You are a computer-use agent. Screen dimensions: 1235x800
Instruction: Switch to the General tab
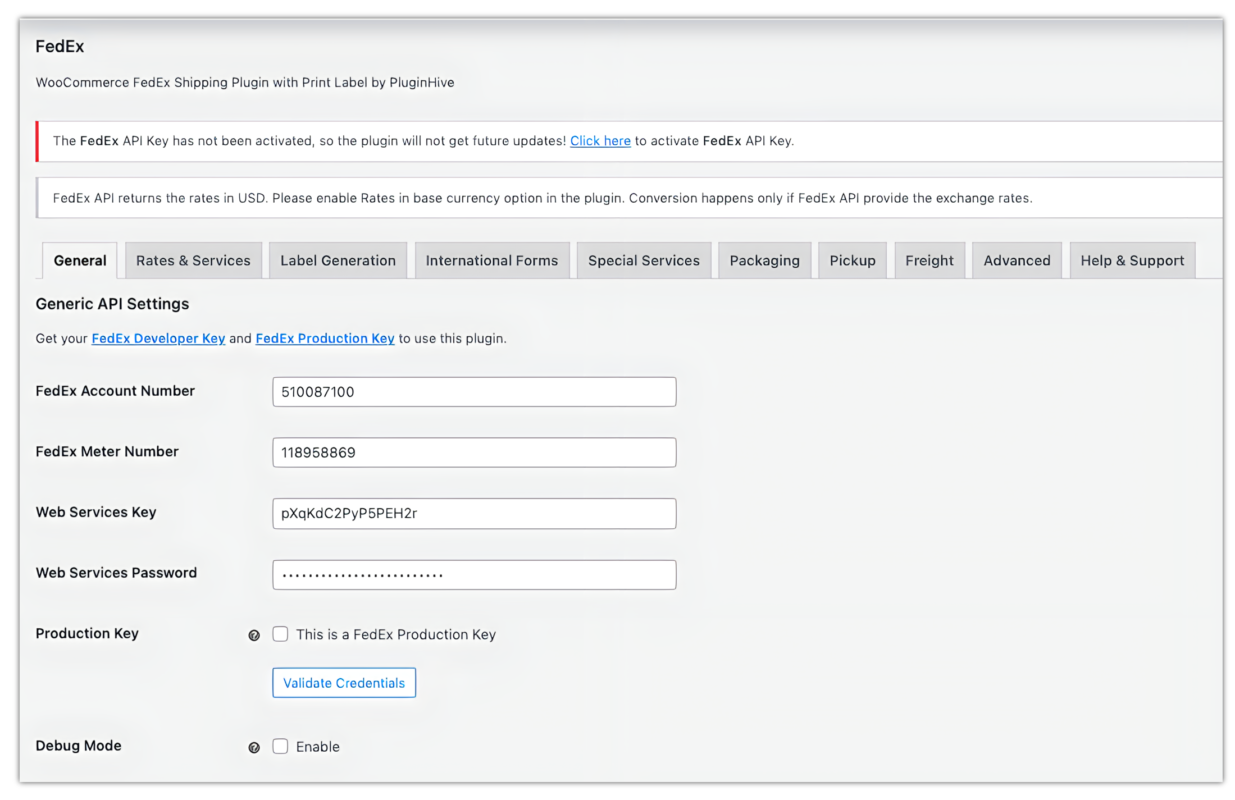(80, 260)
